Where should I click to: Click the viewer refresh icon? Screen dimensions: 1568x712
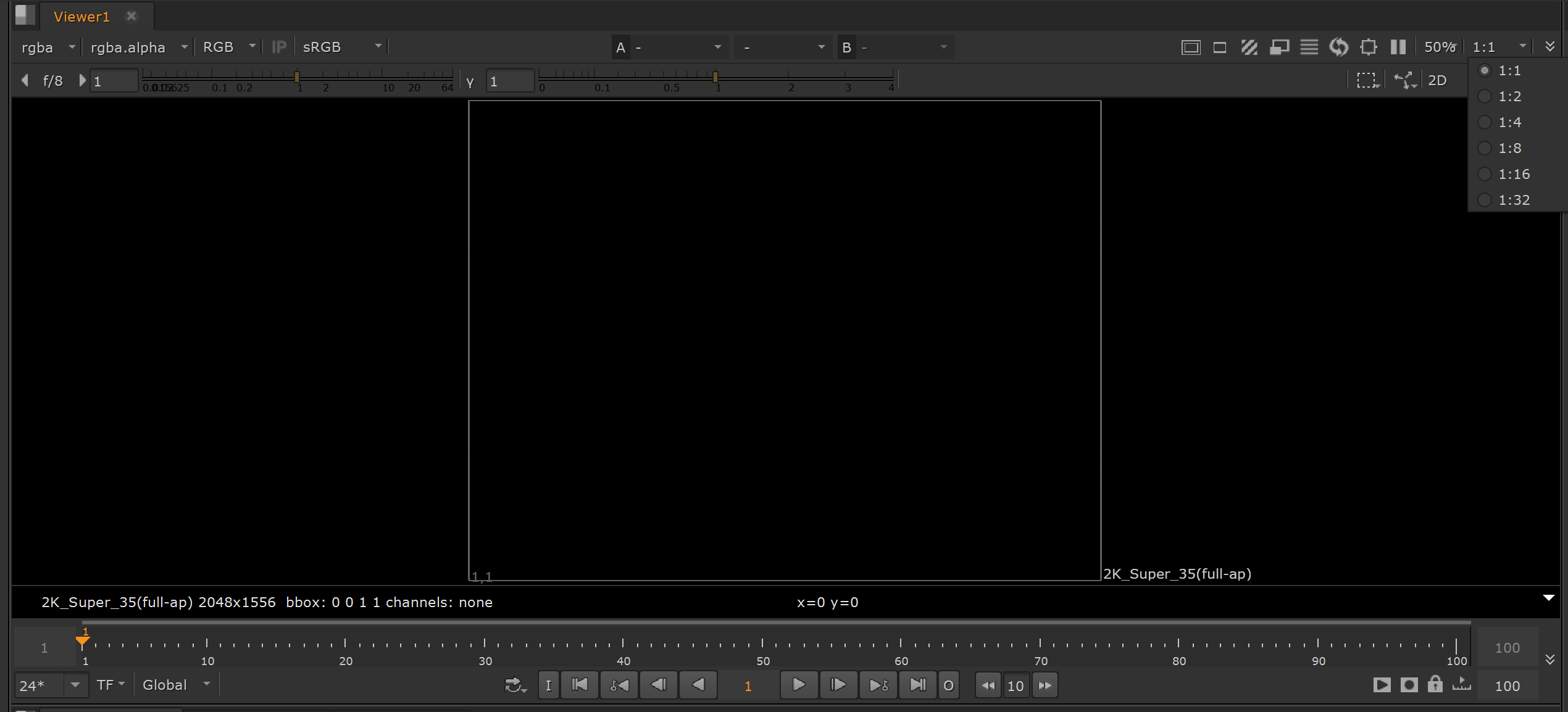coord(1338,46)
